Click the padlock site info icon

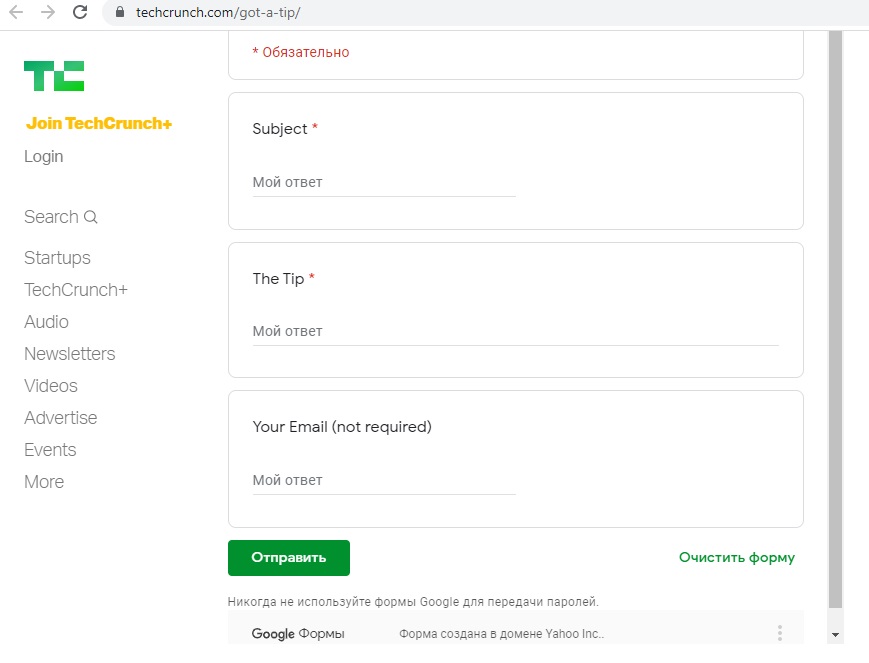click(120, 12)
